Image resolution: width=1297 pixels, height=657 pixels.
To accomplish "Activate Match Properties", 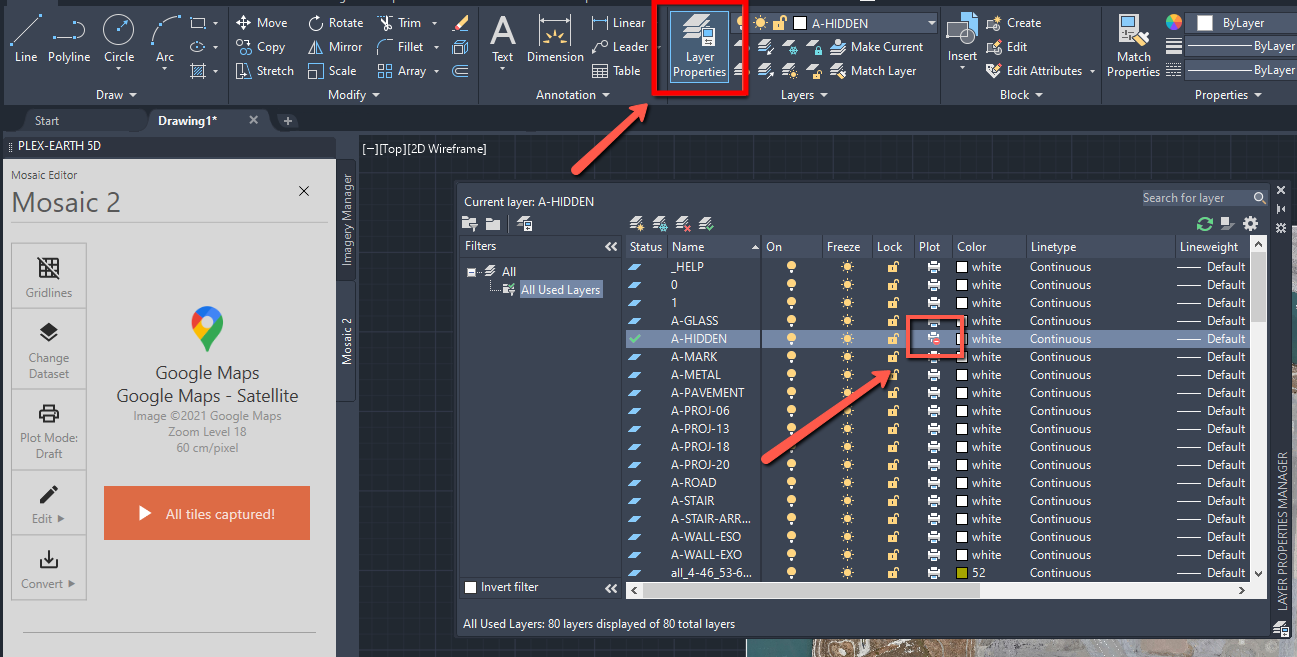I will [1134, 46].
